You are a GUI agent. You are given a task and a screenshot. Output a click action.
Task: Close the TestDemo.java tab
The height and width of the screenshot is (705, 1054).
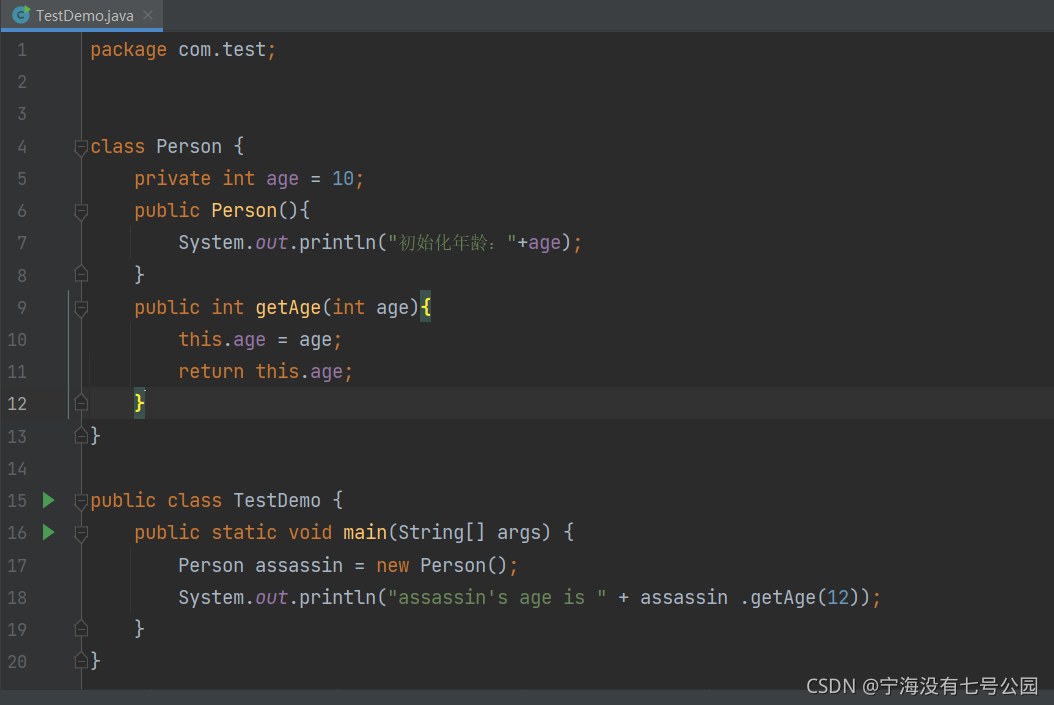pos(148,15)
